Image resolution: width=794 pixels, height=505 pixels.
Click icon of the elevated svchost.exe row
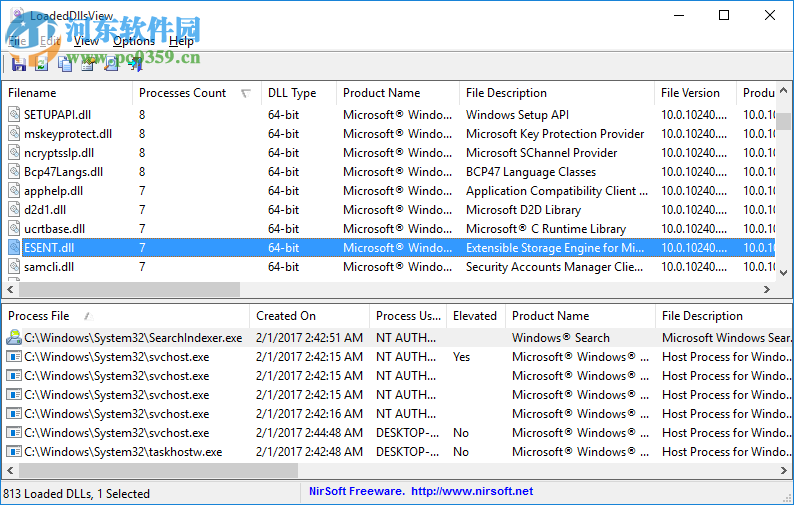tap(14, 357)
